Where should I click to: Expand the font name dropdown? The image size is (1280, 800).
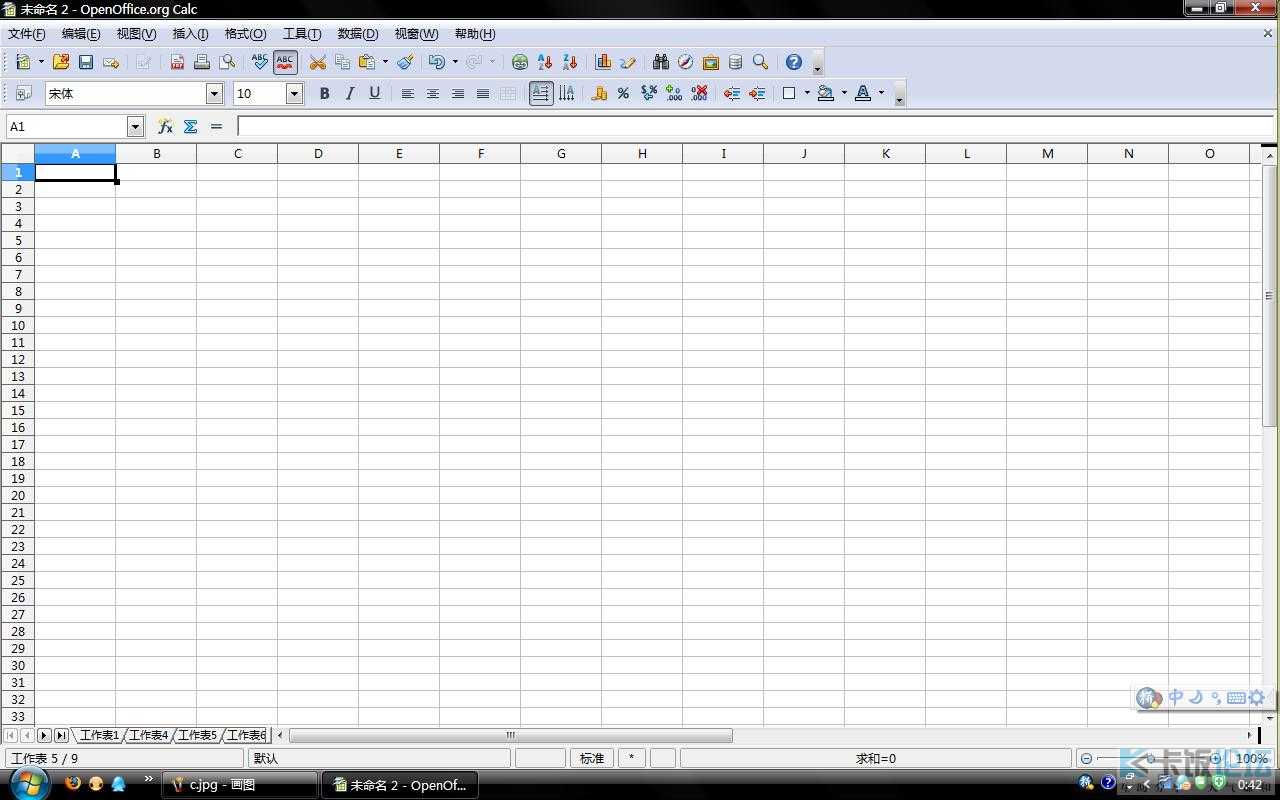click(214, 93)
